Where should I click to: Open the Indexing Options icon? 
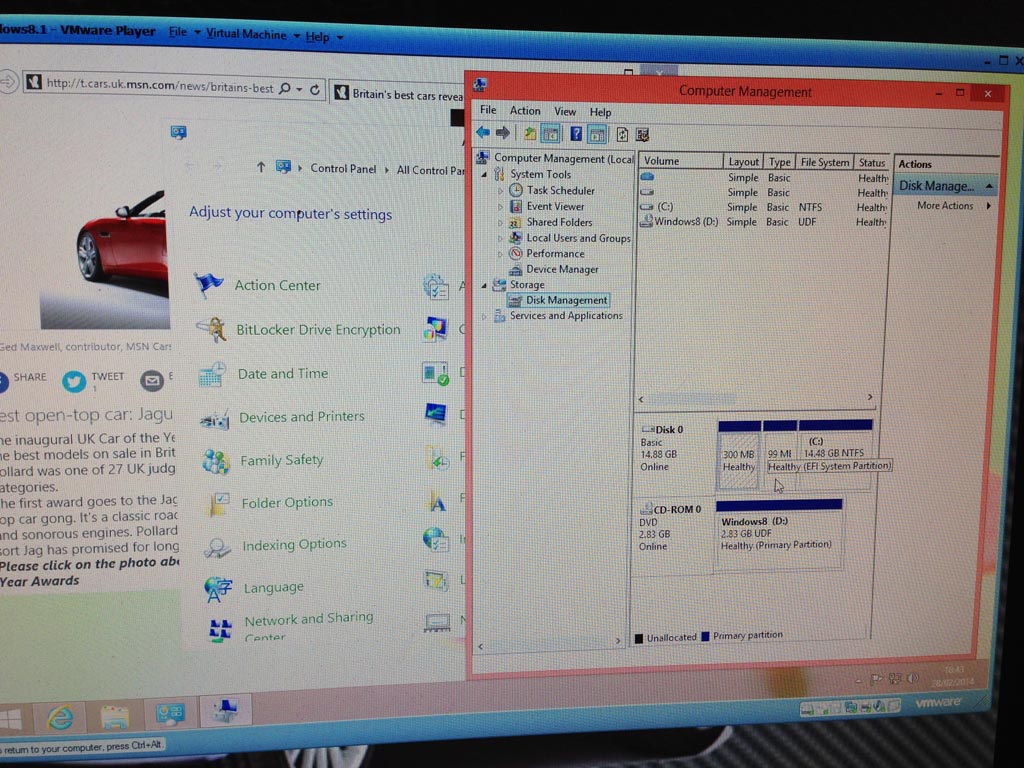217,547
